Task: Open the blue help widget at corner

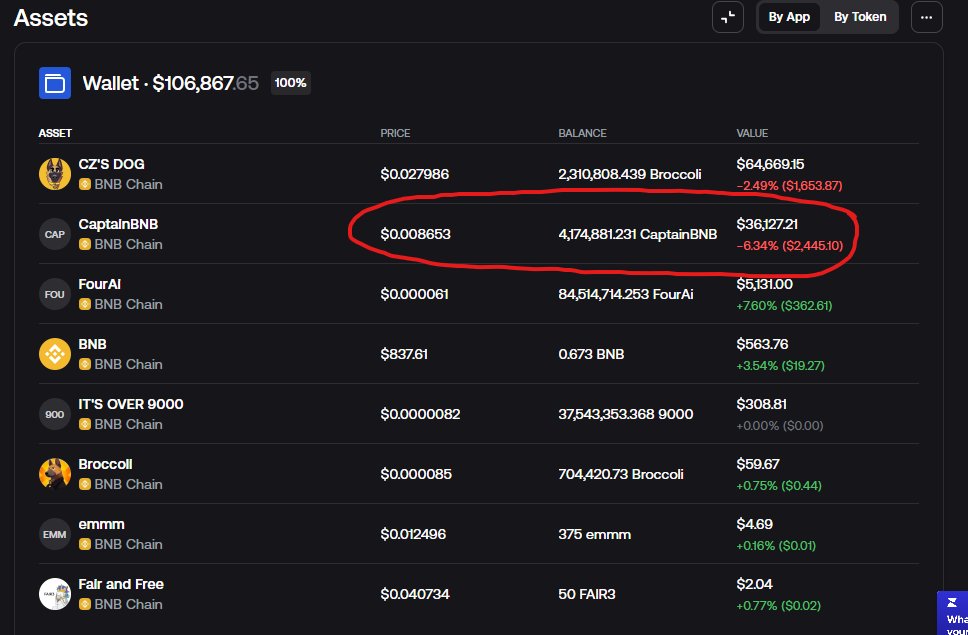Action: tap(953, 613)
